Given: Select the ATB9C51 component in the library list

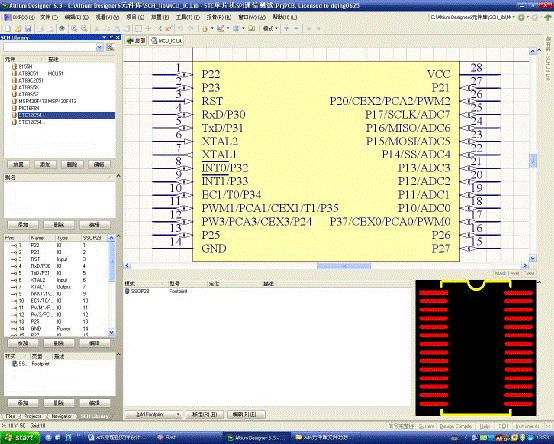Looking at the screenshot, I should coord(28,73).
